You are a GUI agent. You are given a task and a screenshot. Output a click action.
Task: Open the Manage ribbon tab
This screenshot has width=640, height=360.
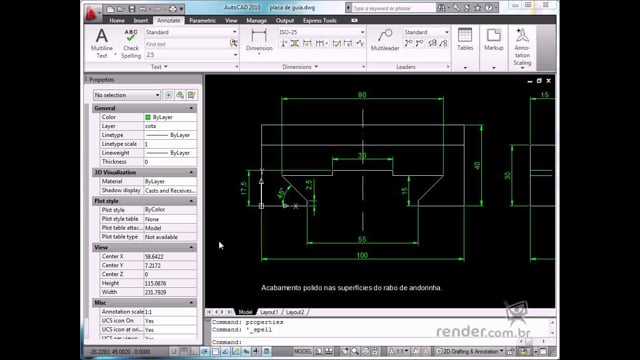(x=256, y=20)
